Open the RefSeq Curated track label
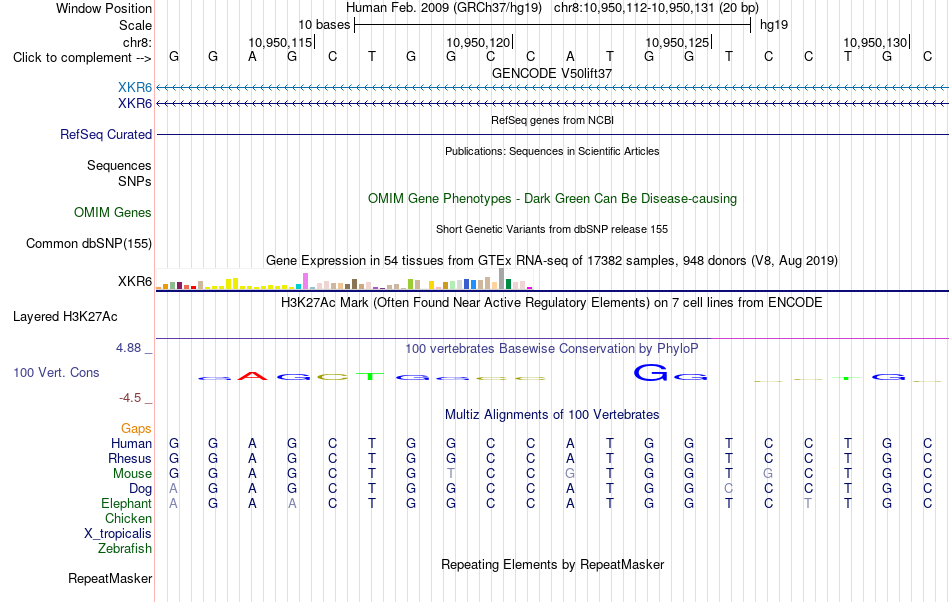This screenshot has height=602, width=950. pos(106,134)
